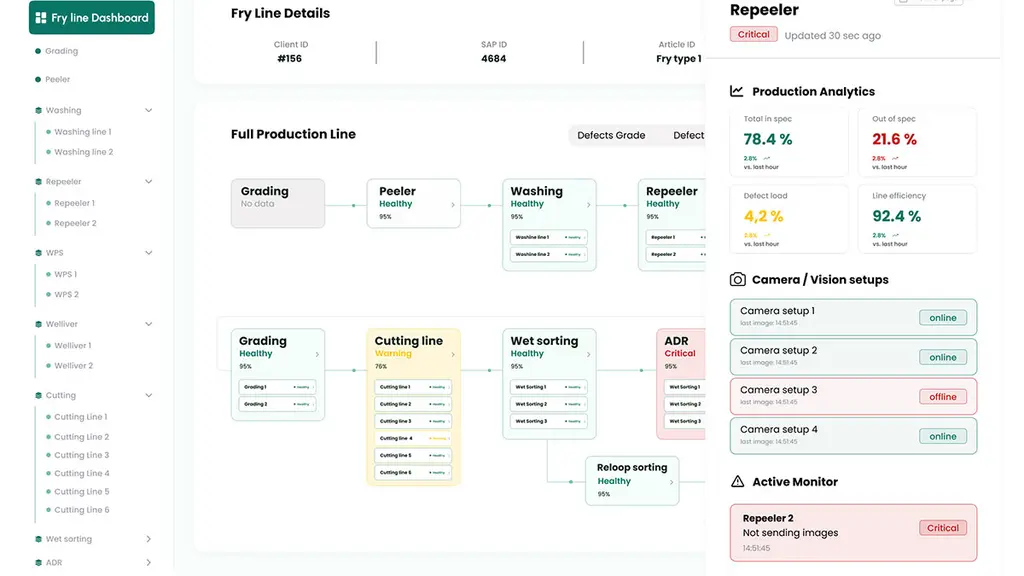Image resolution: width=1024 pixels, height=576 pixels.
Task: Click the Critical badge under Repeeler title
Action: point(754,35)
